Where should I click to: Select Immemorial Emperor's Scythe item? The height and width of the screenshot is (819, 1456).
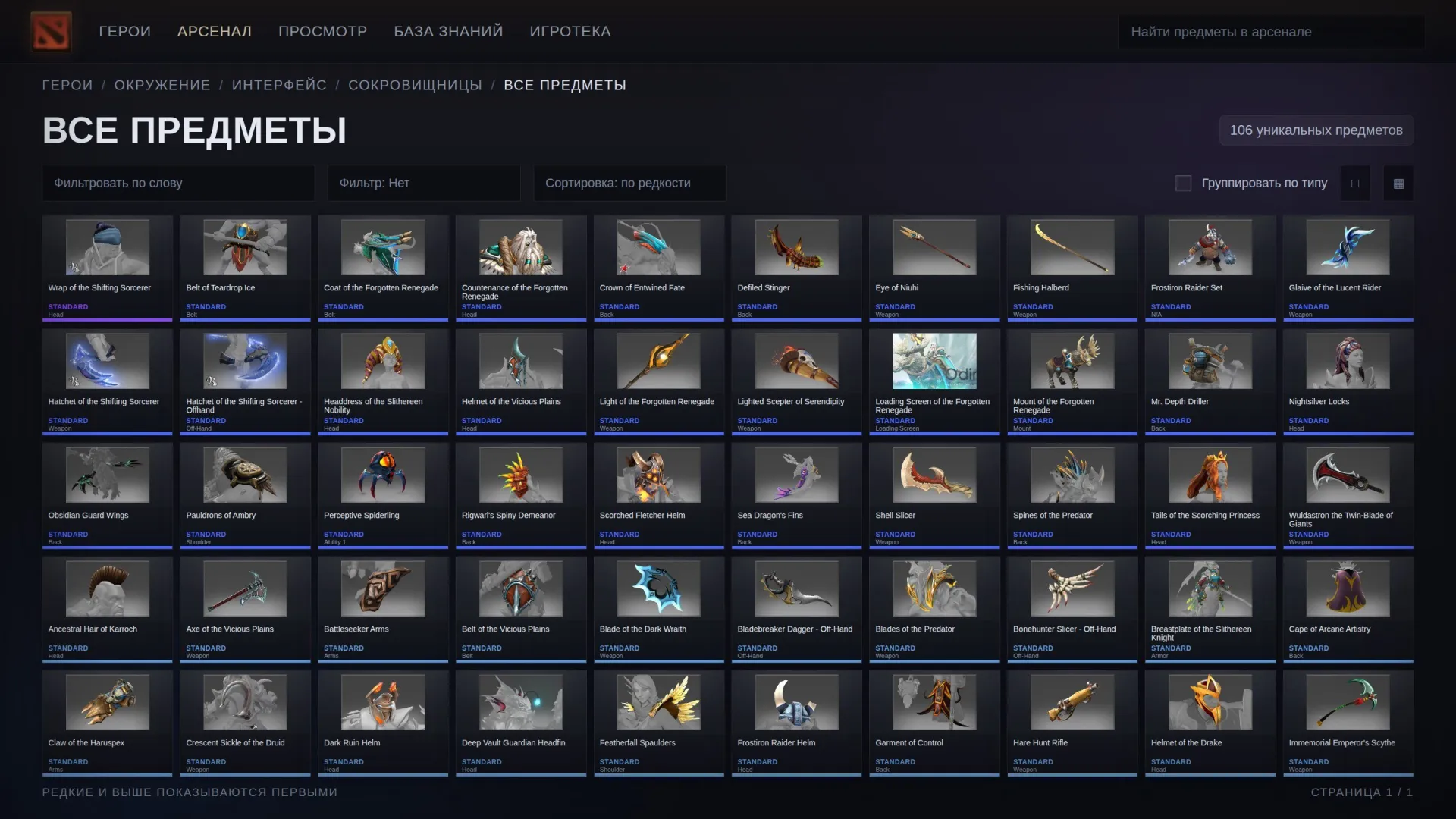(x=1348, y=723)
